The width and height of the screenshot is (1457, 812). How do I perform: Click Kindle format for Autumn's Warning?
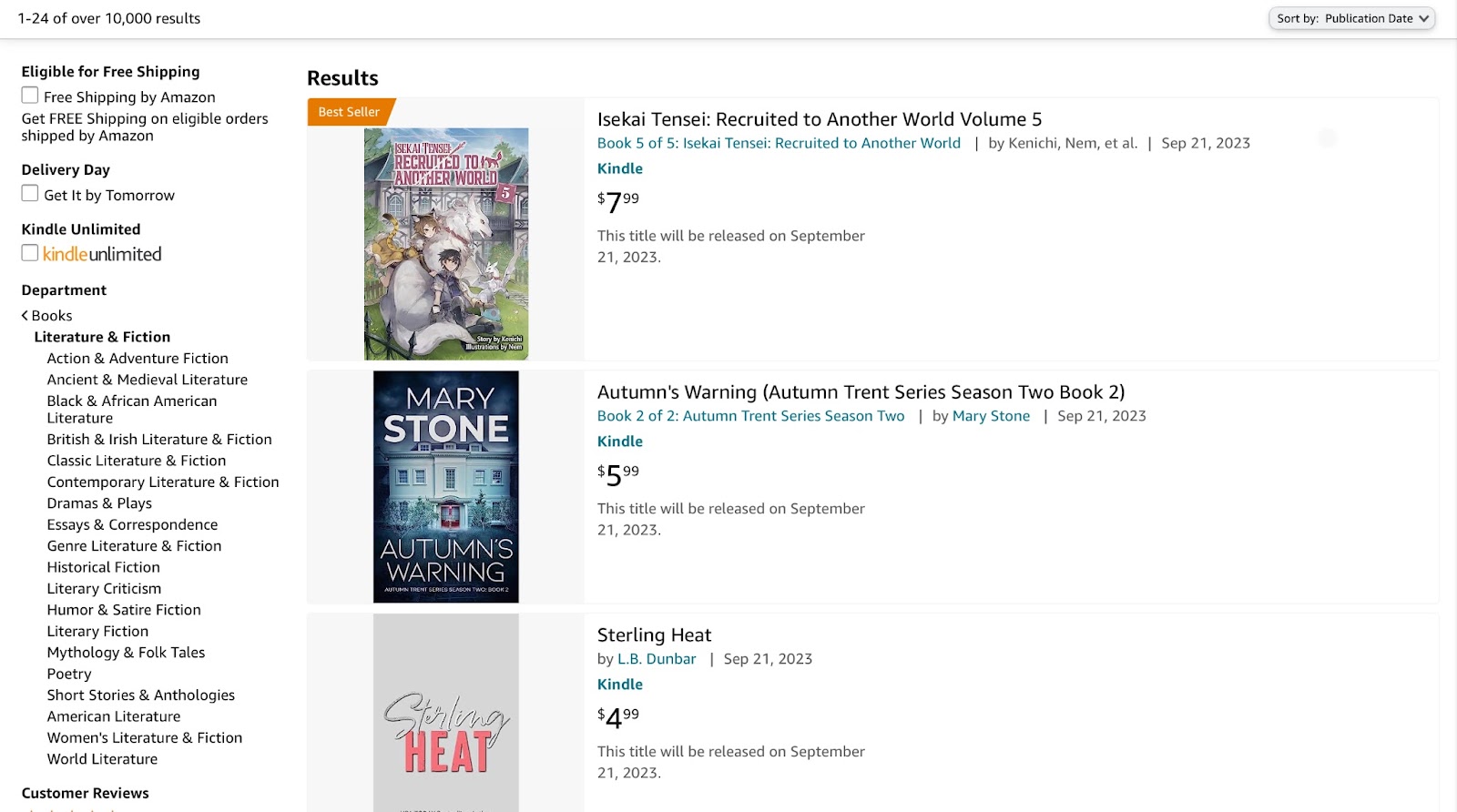click(x=620, y=442)
